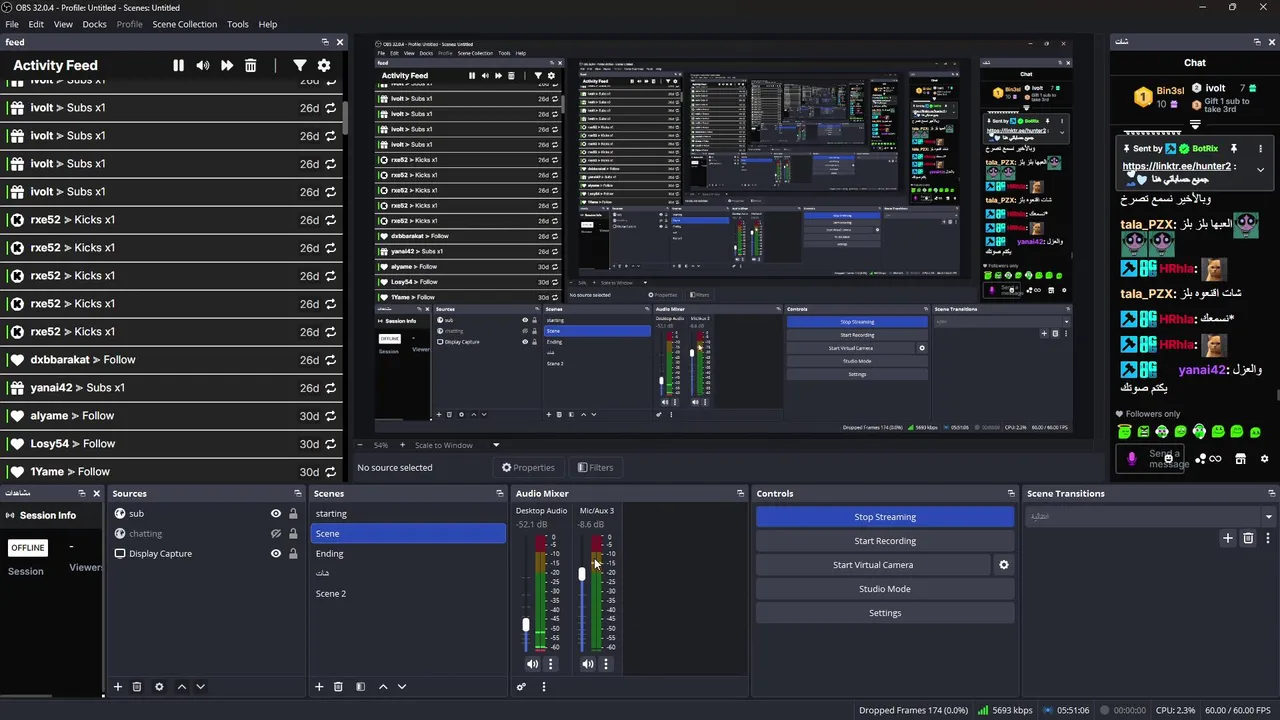The width and height of the screenshot is (1280, 720).
Task: Open the View menu
Action: 63,24
